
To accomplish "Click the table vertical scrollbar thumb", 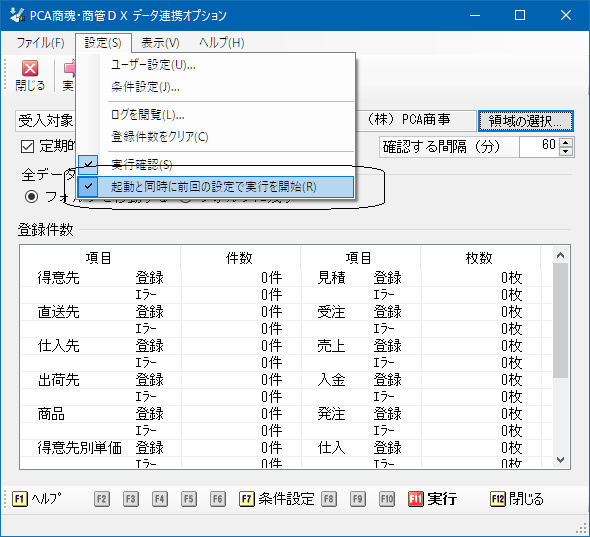I will point(560,321).
